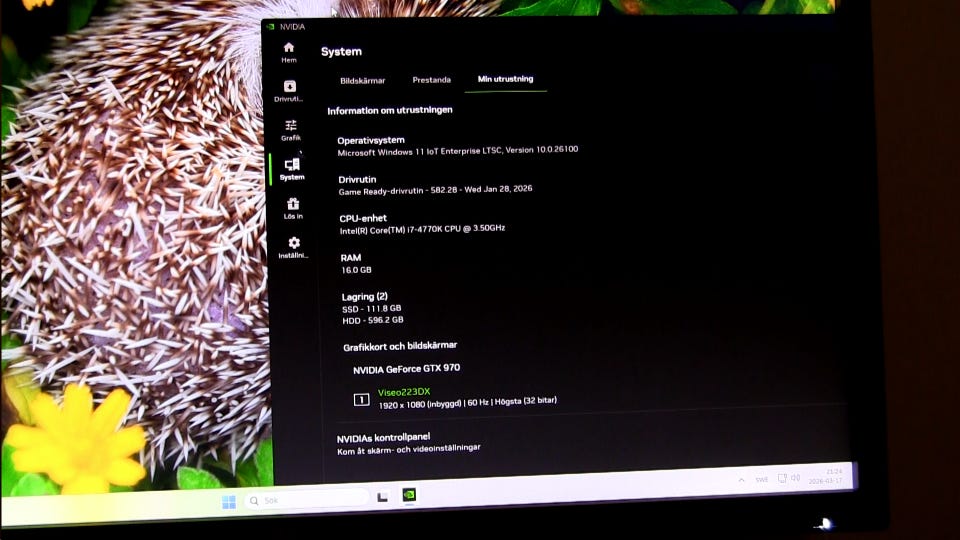
Task: Click the SSD - 111.8 GB entry
Action: [x=372, y=309]
